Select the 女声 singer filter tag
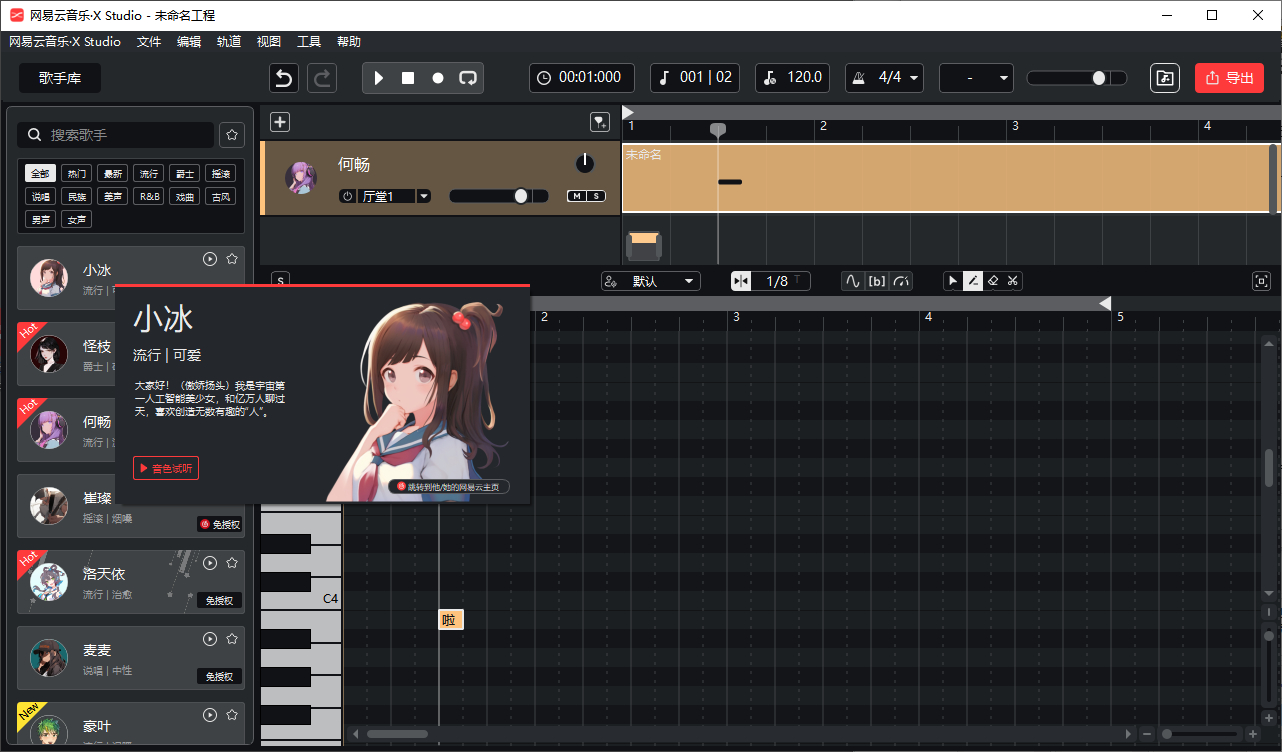This screenshot has width=1282, height=752. 76,220
